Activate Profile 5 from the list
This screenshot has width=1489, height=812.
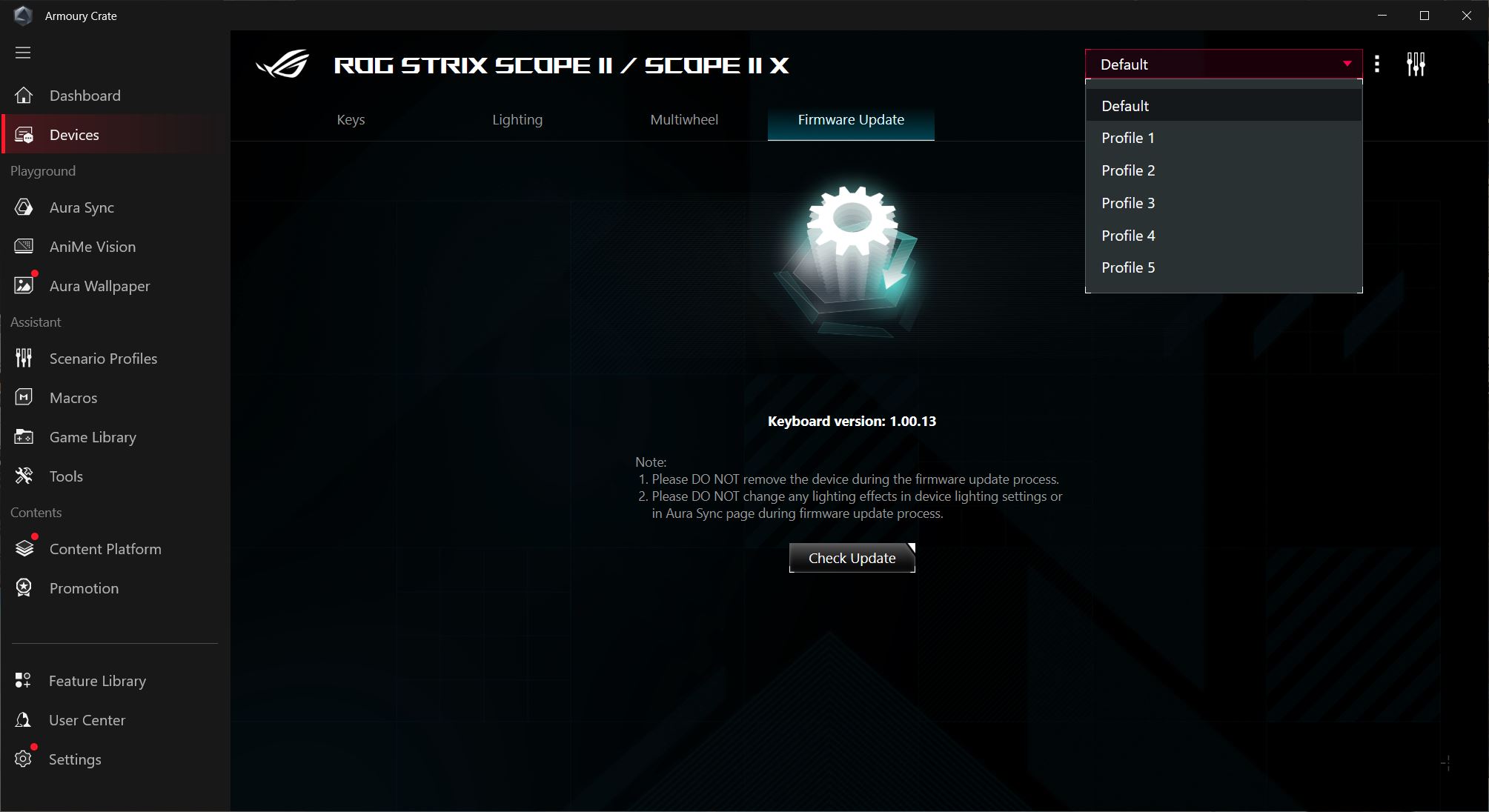(x=1224, y=267)
